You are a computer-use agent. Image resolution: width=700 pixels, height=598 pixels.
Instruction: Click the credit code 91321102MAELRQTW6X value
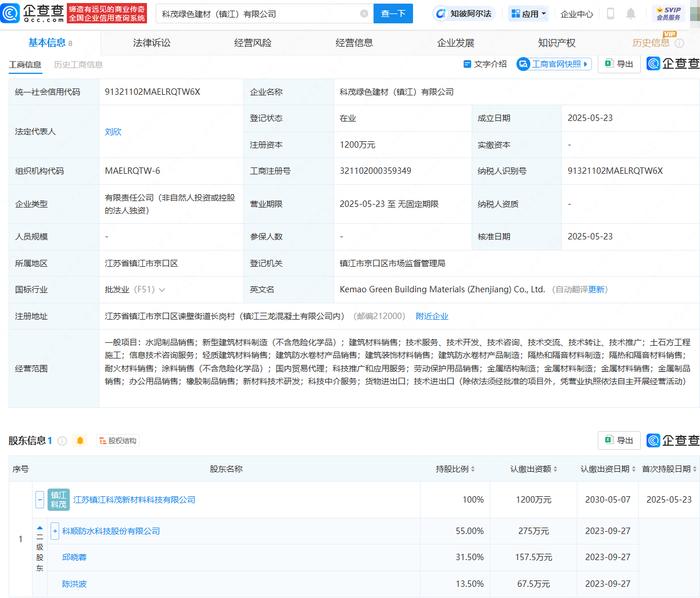click(152, 92)
